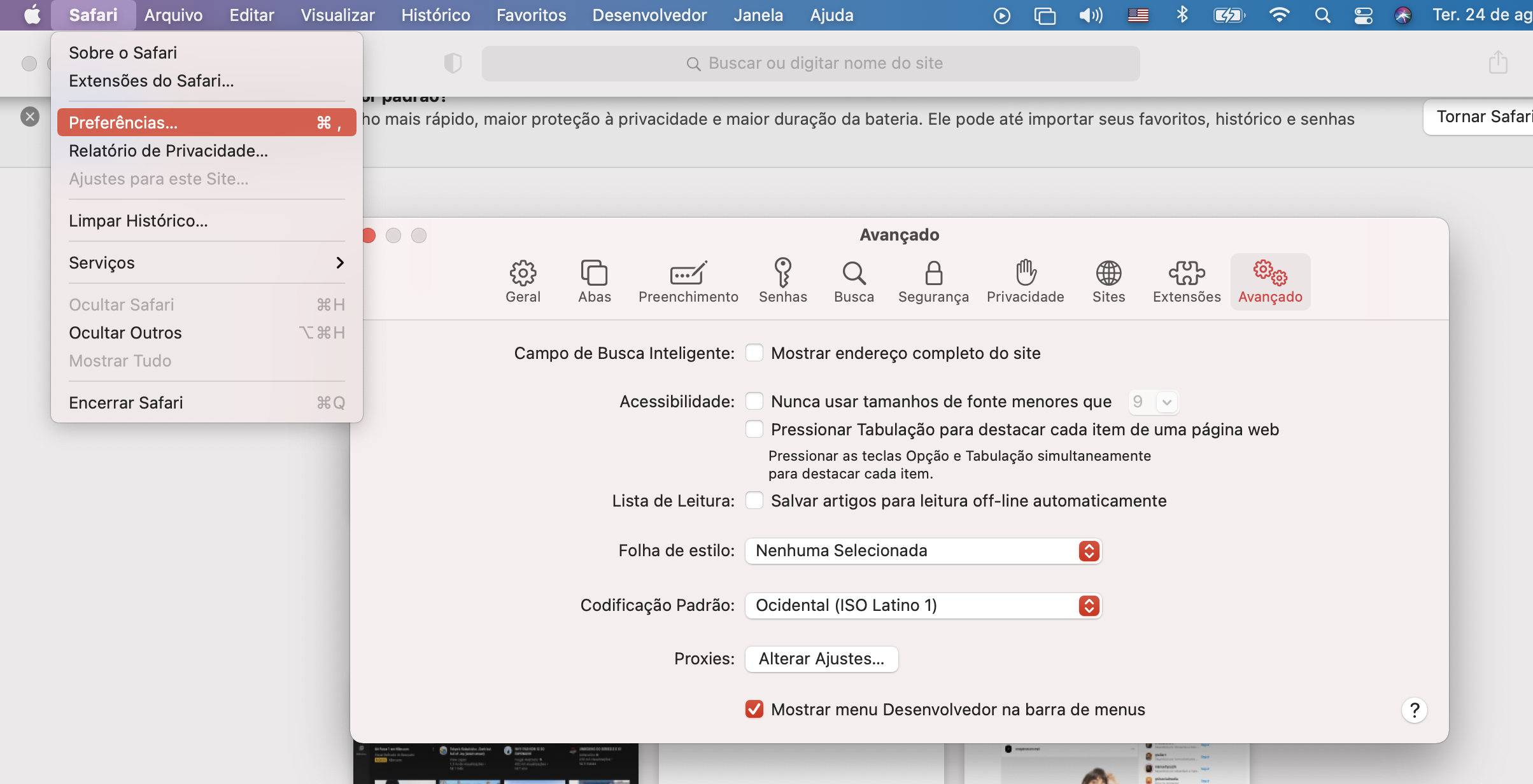The width and height of the screenshot is (1533, 784).
Task: Open the Codificação Padrão dropdown
Action: (x=923, y=605)
